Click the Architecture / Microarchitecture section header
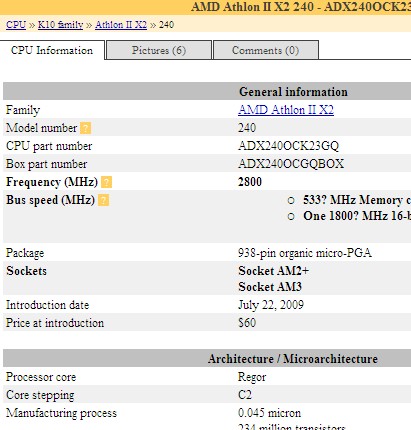This screenshot has width=411, height=430. point(293,359)
